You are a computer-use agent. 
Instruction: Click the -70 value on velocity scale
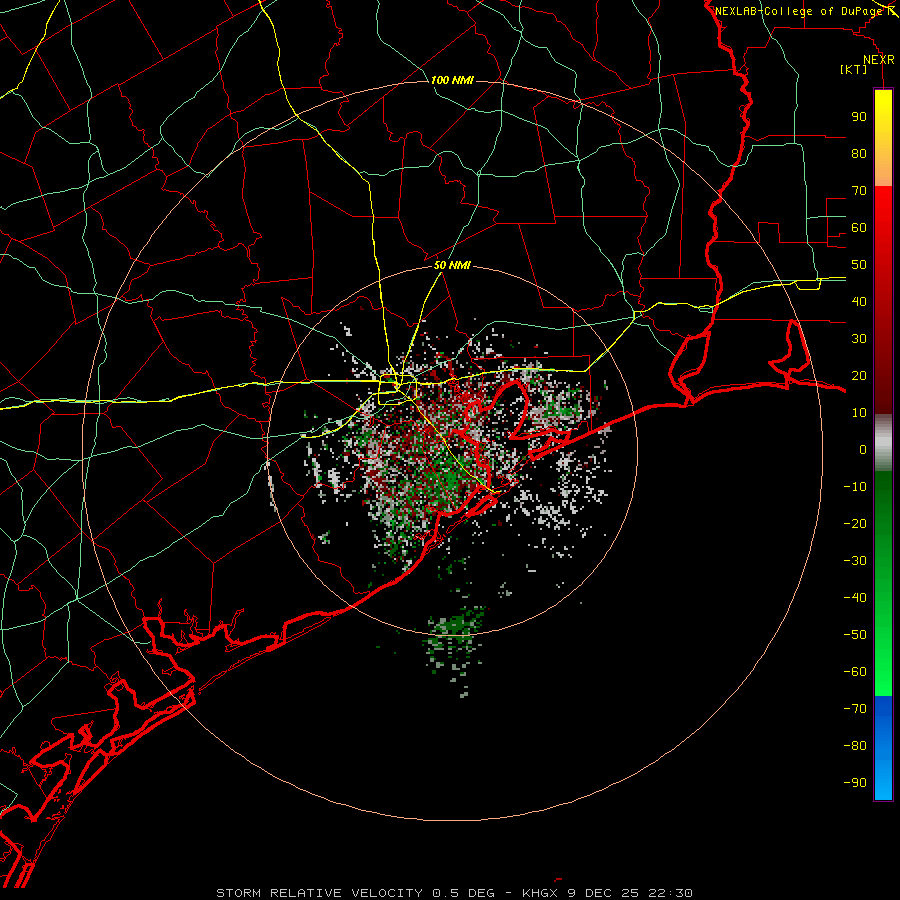(x=855, y=709)
